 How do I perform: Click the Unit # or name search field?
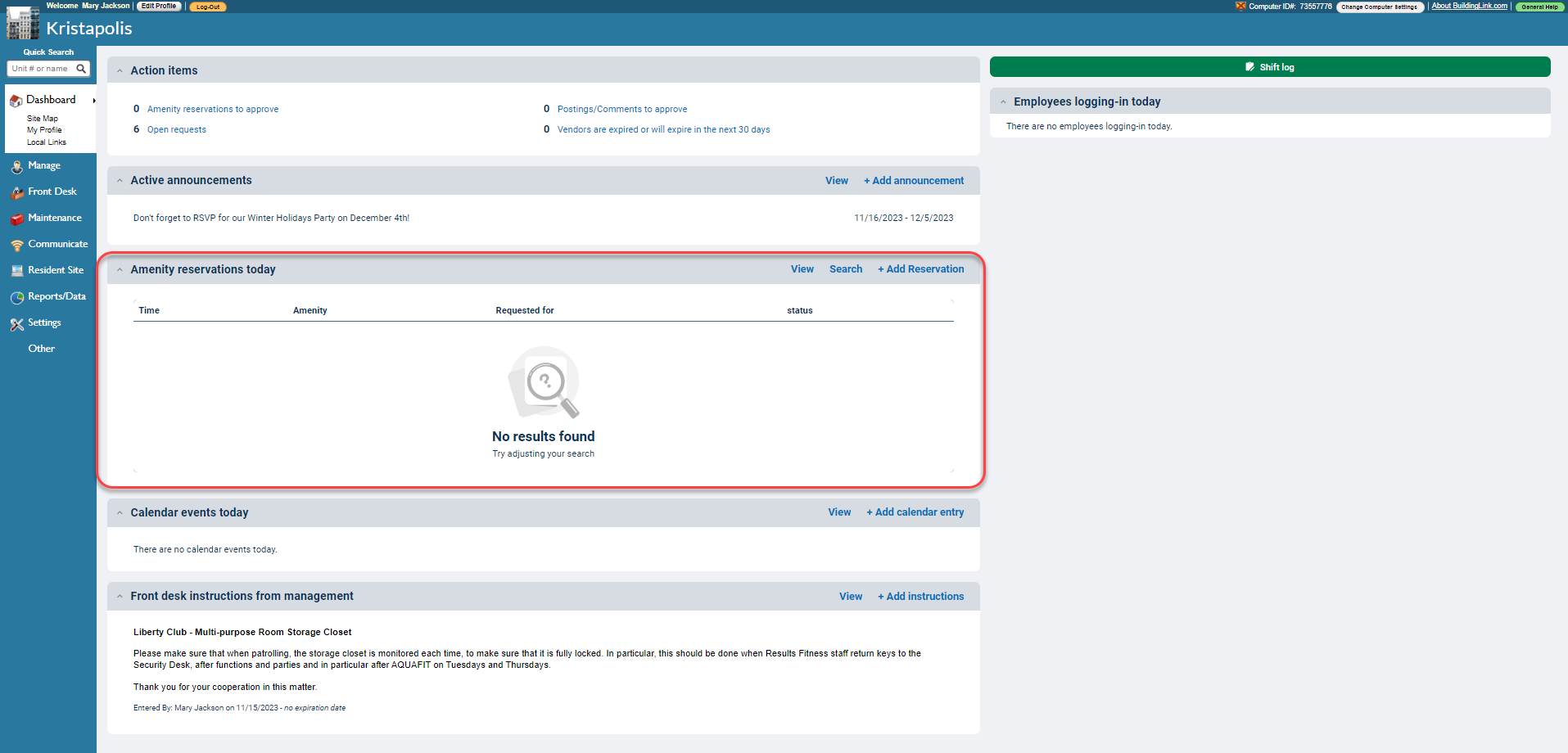[39, 69]
